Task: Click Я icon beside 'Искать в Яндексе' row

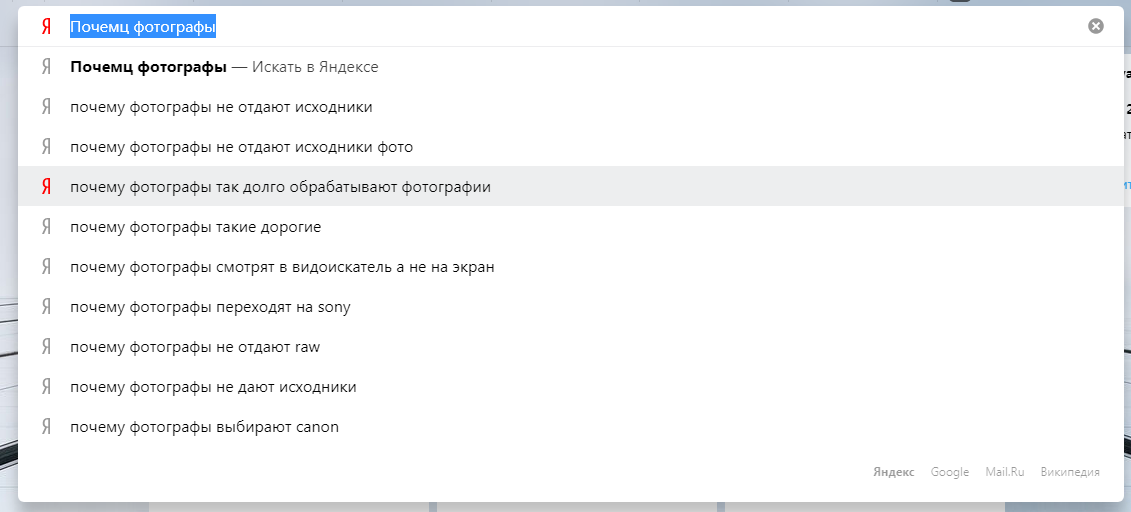Action: [x=46, y=67]
